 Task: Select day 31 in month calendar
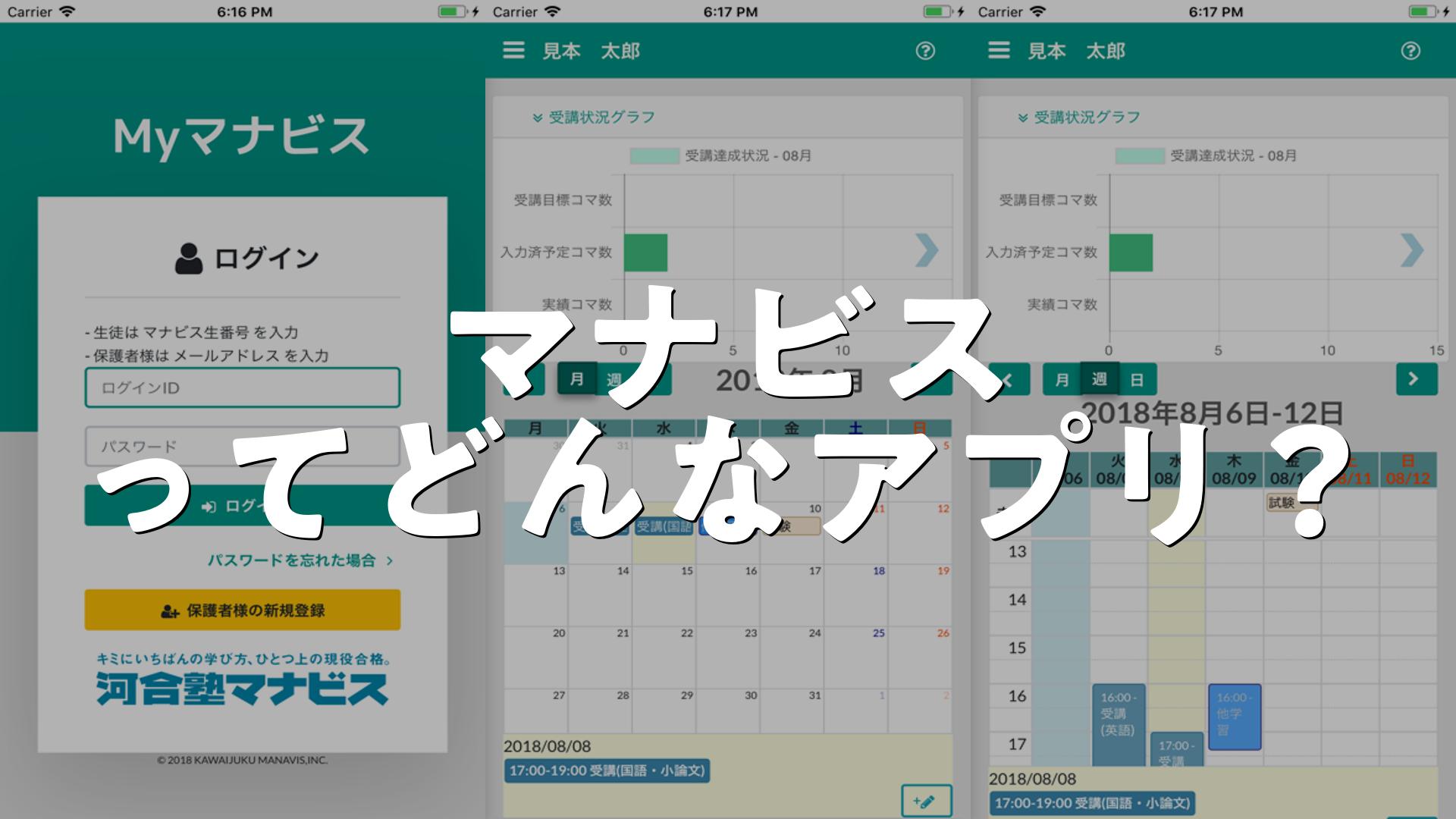pos(792,711)
